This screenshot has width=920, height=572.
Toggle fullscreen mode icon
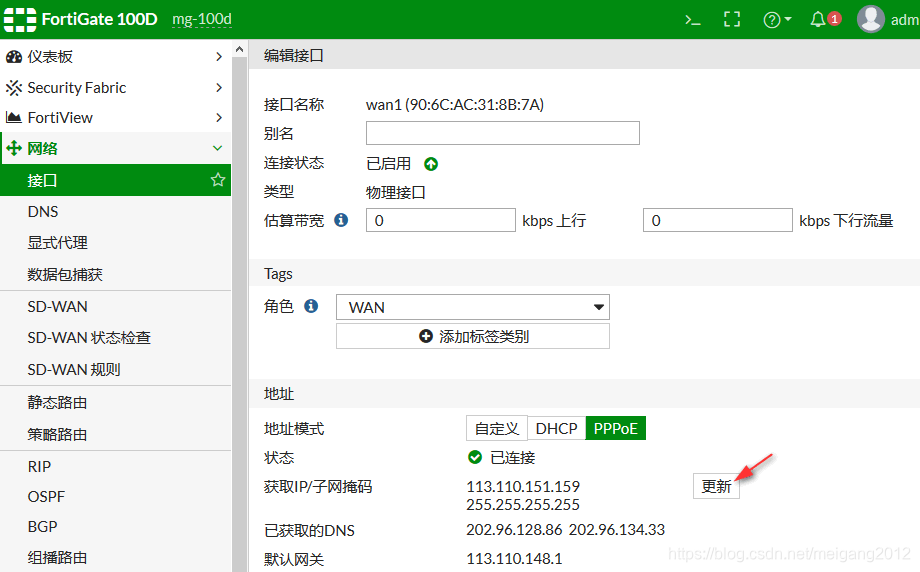tap(732, 19)
